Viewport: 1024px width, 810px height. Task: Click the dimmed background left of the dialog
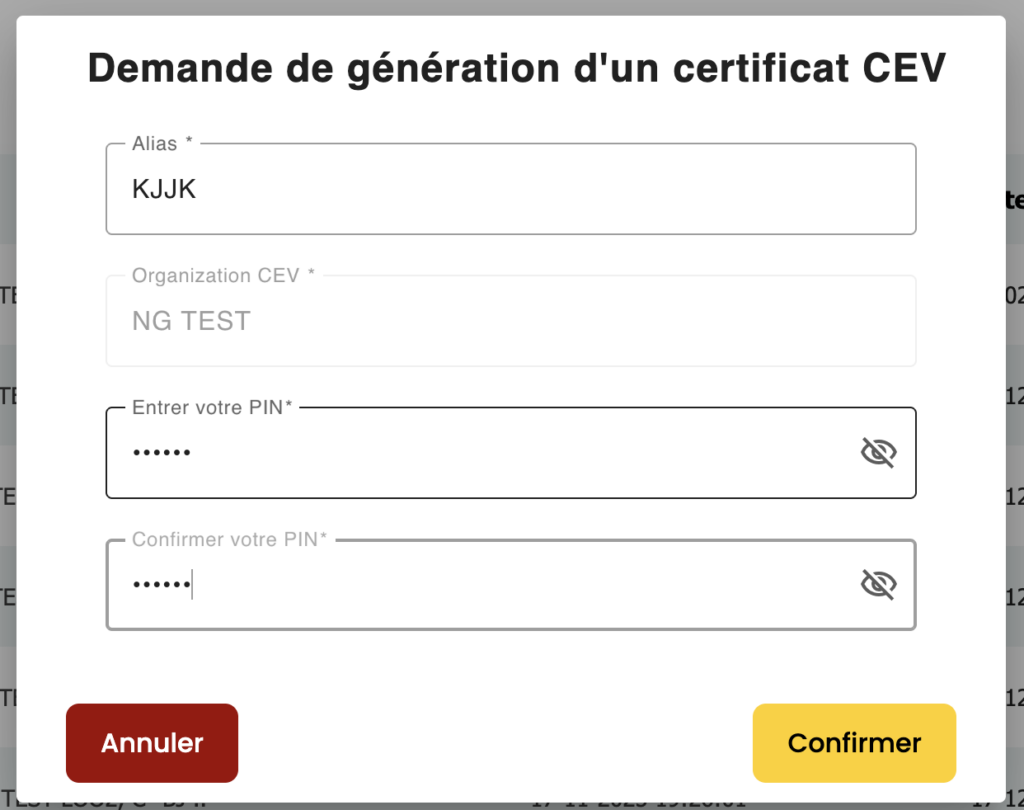pos(7,400)
